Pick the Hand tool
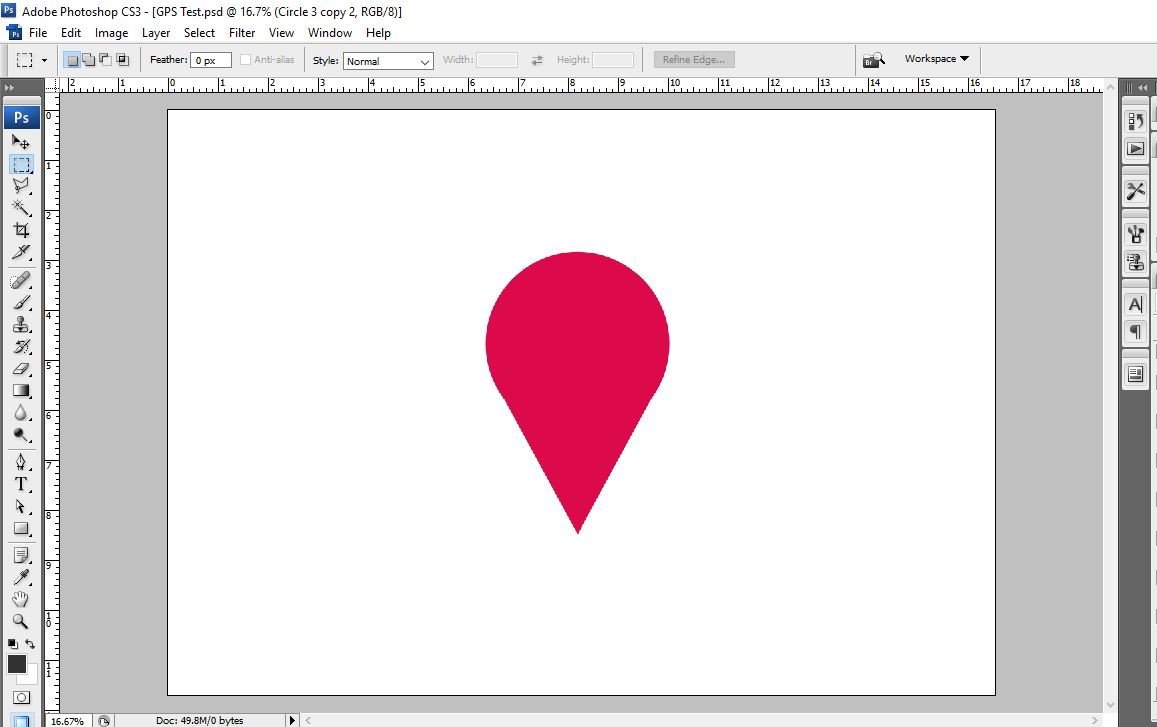Image resolution: width=1157 pixels, height=727 pixels. click(x=21, y=599)
